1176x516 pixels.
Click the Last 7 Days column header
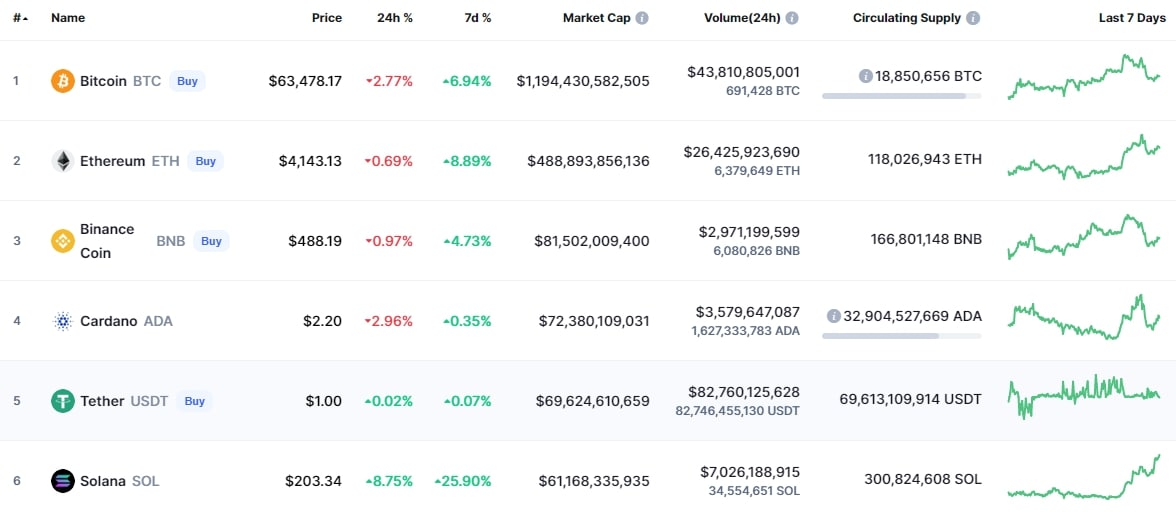click(x=1132, y=18)
